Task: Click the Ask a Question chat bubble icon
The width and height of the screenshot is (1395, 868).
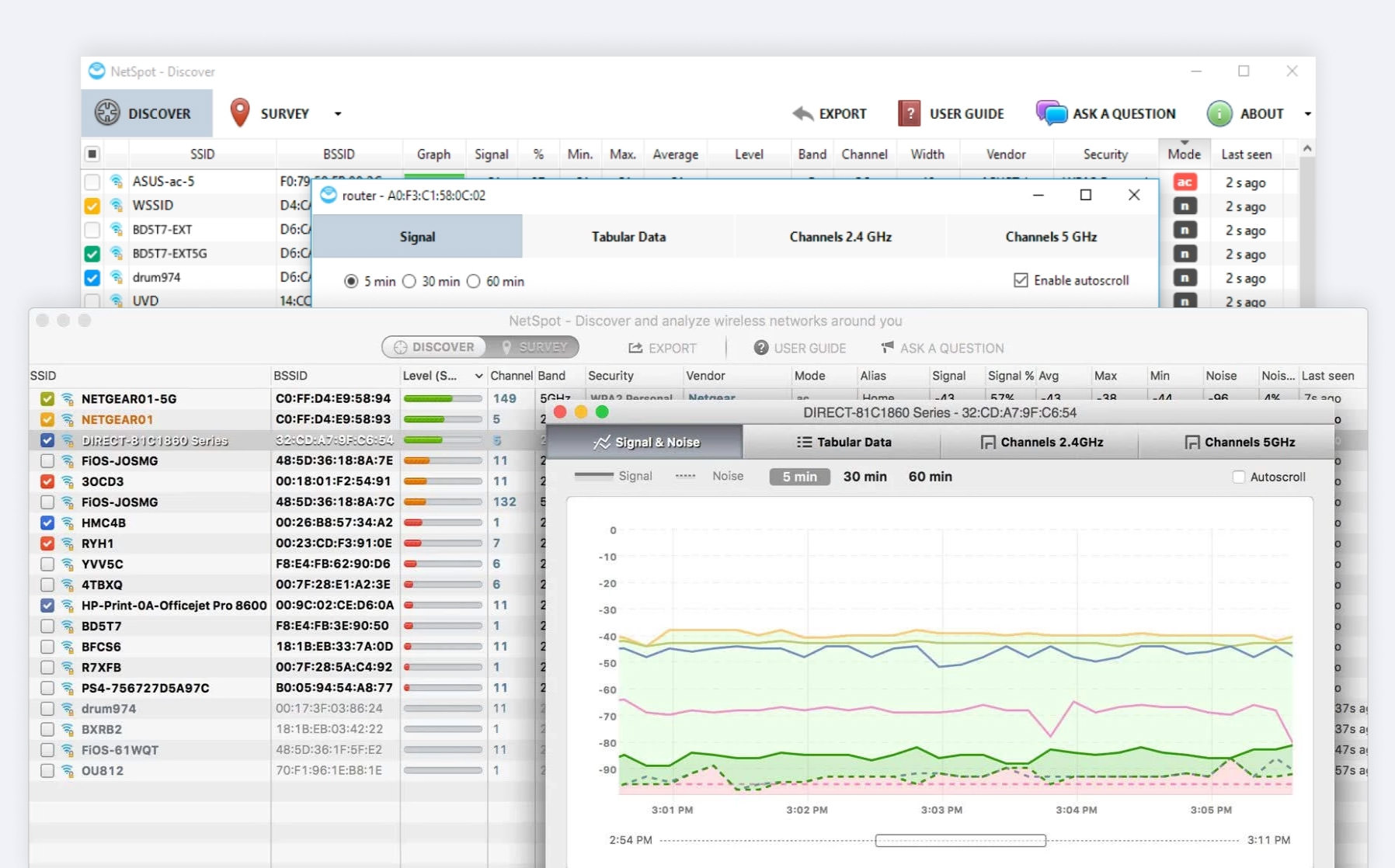Action: point(1052,113)
